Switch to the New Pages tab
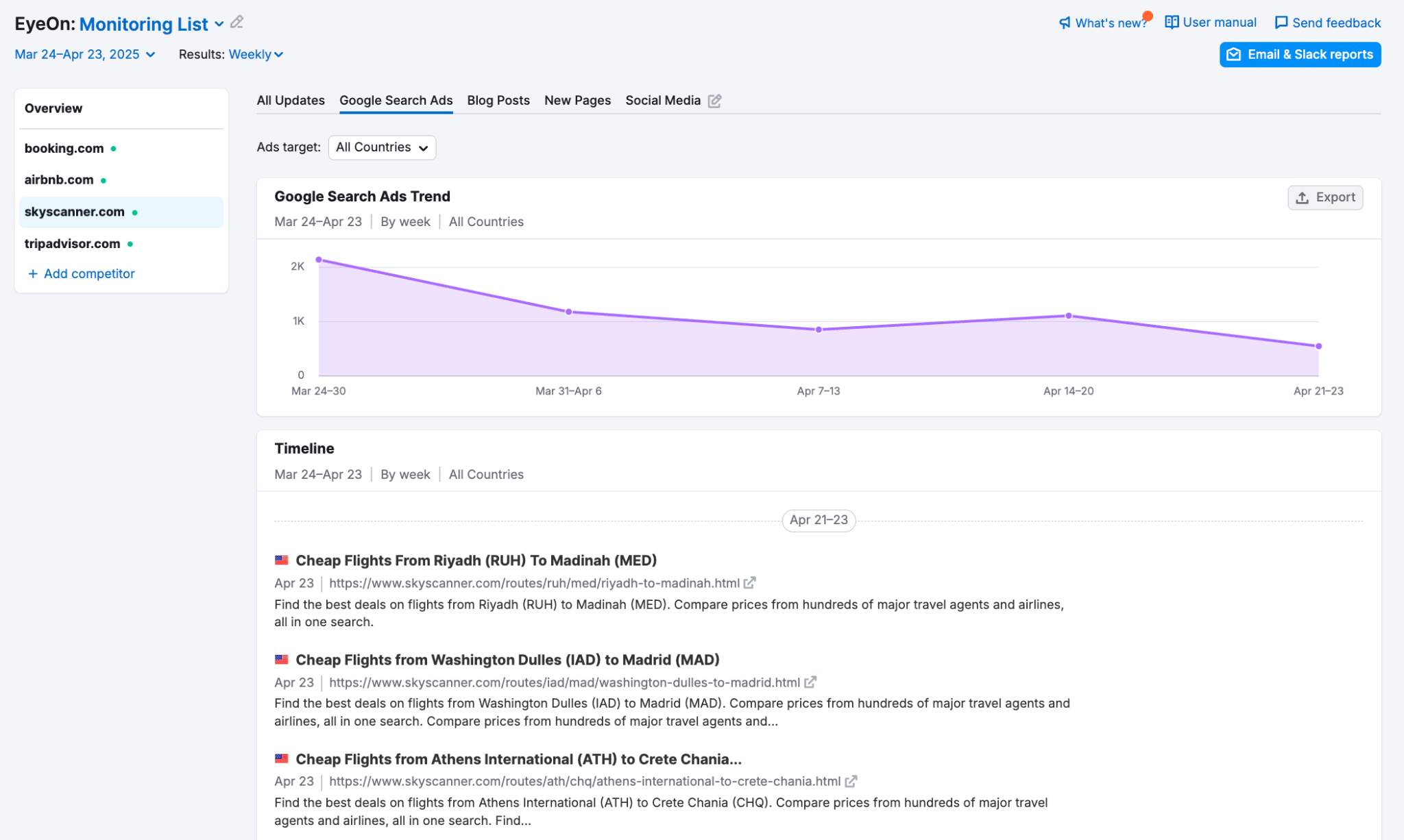 point(577,101)
